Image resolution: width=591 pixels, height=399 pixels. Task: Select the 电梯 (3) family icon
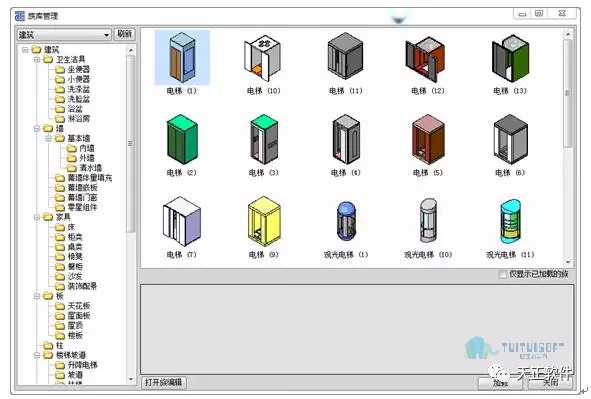(264, 139)
